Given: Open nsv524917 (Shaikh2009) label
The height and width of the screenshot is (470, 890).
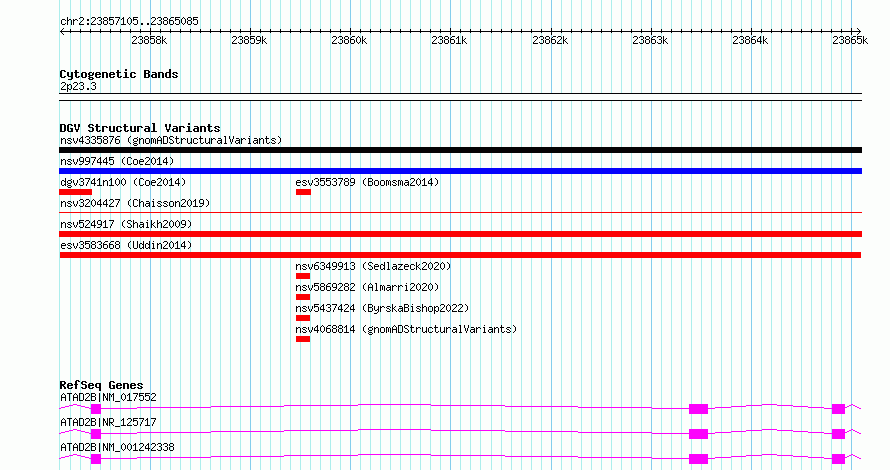Looking at the screenshot, I should [126, 224].
